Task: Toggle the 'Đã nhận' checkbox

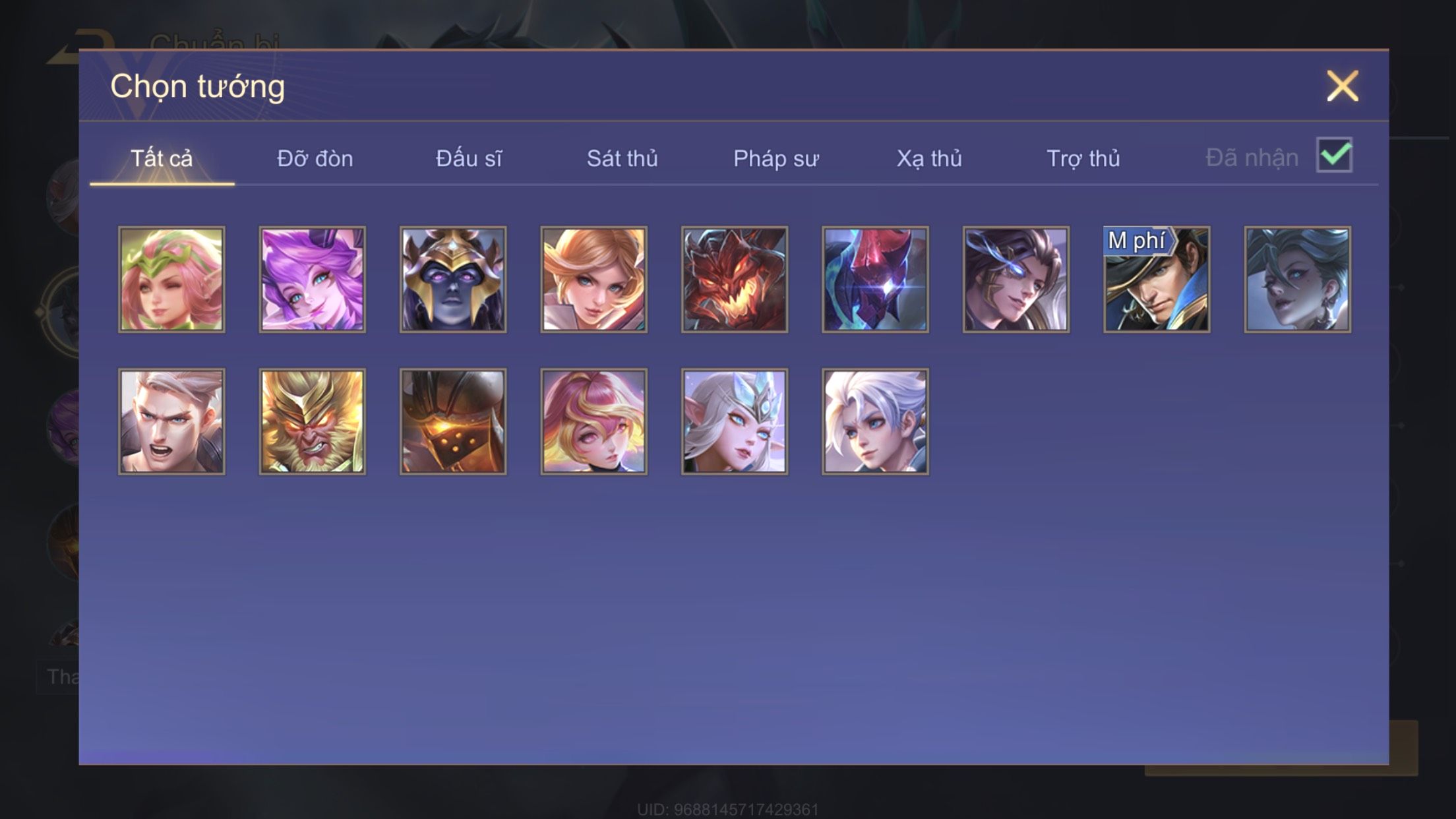Action: point(1334,156)
